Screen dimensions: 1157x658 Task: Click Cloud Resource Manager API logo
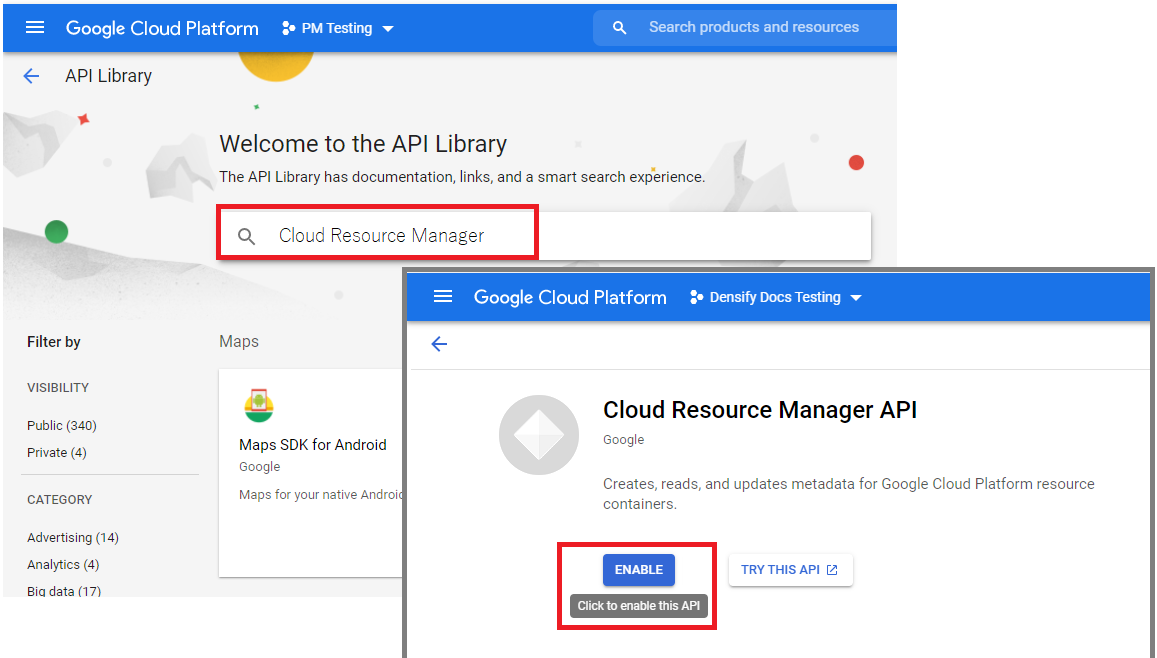tap(539, 434)
